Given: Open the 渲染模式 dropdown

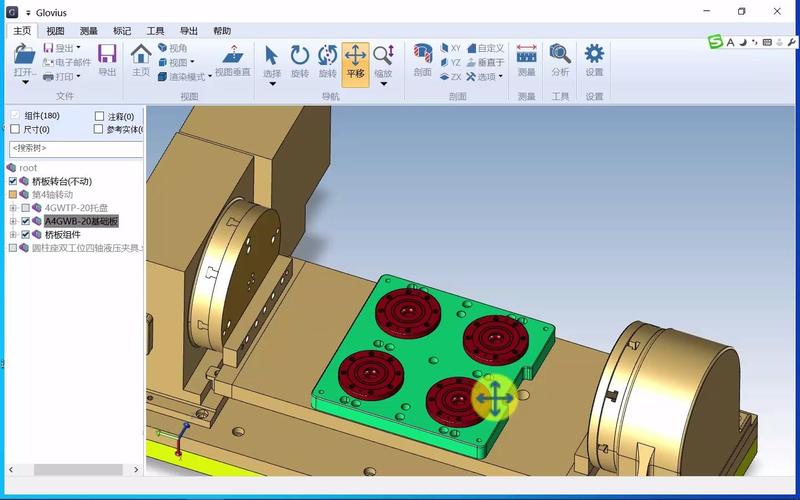Looking at the screenshot, I should pos(185,77).
